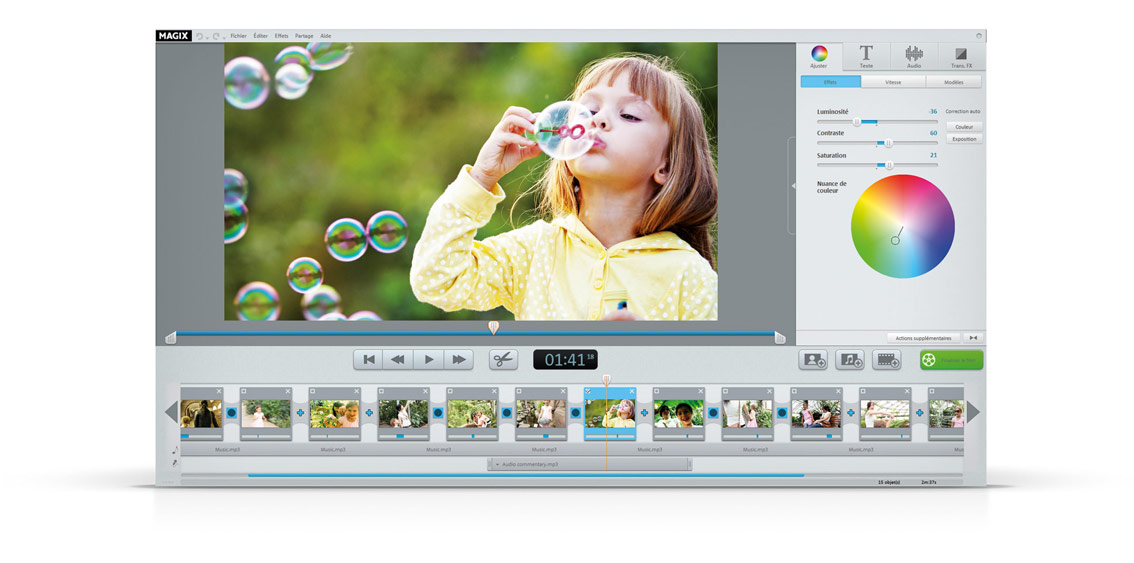Click the add music icon
Image resolution: width=1134 pixels, height=563 pixels.
coord(851,360)
